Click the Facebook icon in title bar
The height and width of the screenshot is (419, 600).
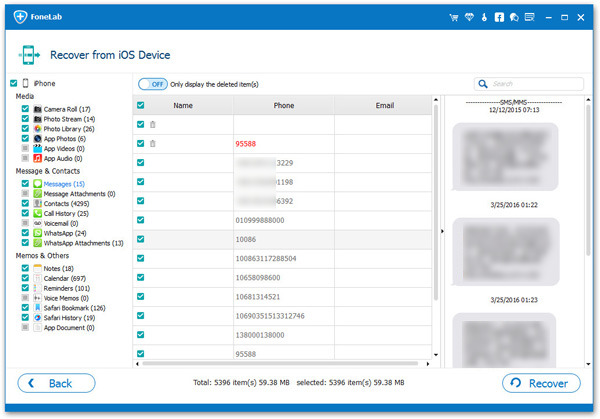coord(499,17)
